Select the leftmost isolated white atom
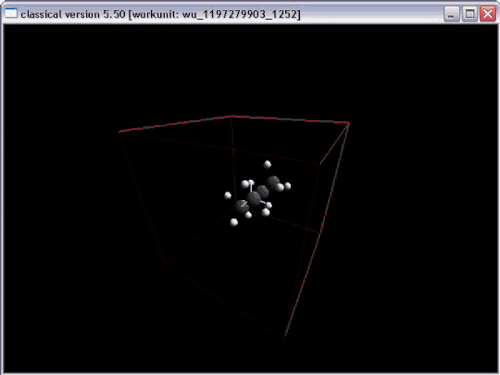This screenshot has width=500, height=375. [x=228, y=195]
